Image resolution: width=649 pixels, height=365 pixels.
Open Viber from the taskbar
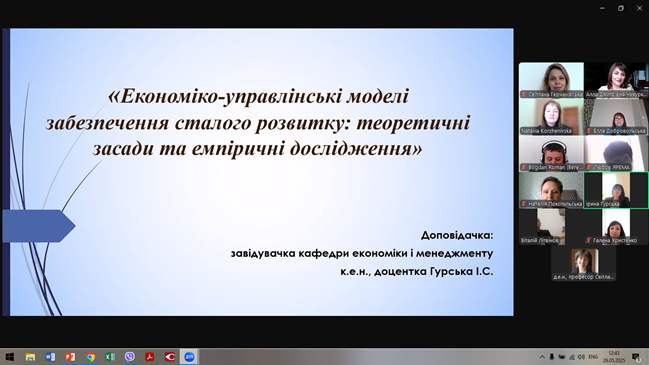pos(130,357)
